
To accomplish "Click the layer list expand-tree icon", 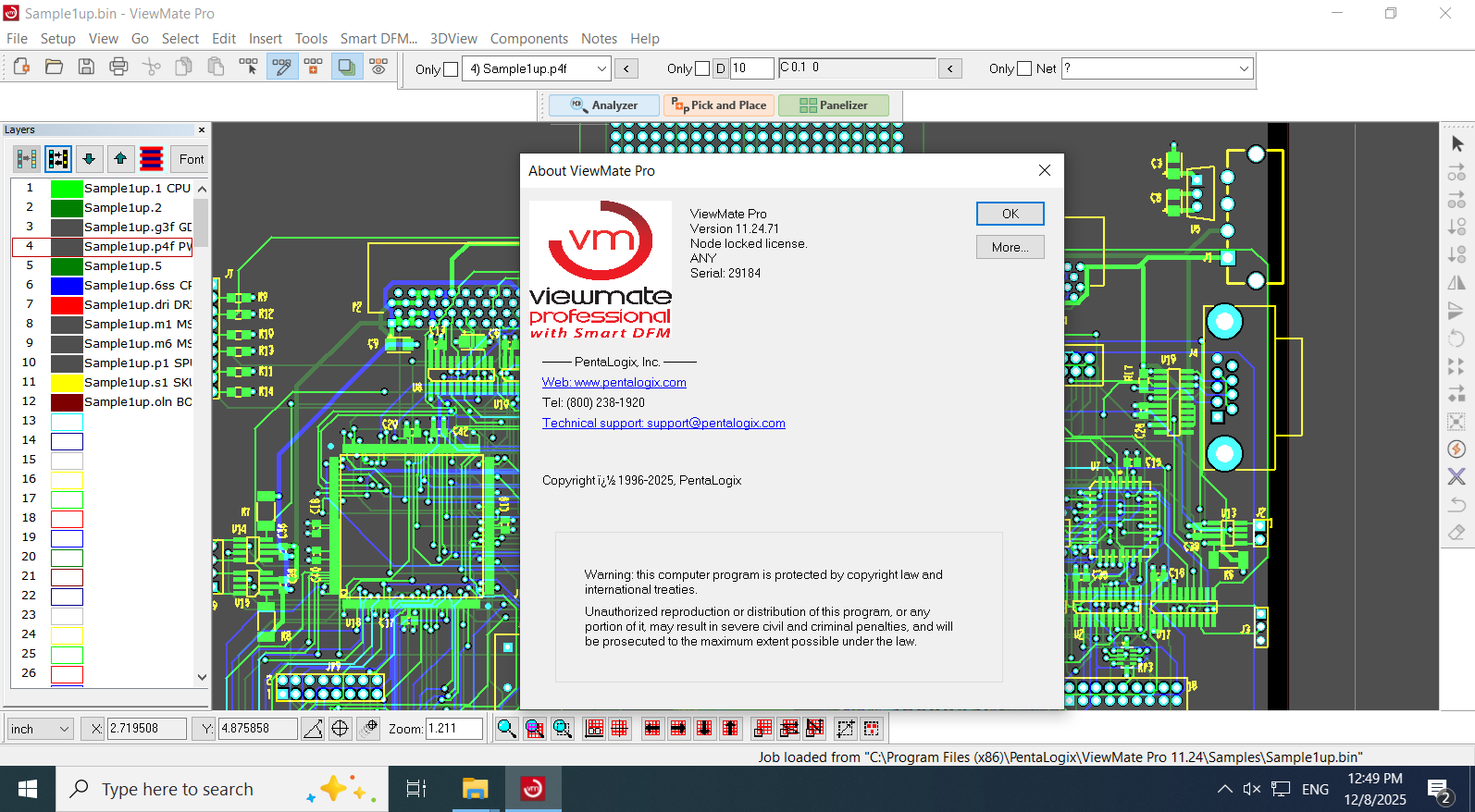I will point(26,159).
